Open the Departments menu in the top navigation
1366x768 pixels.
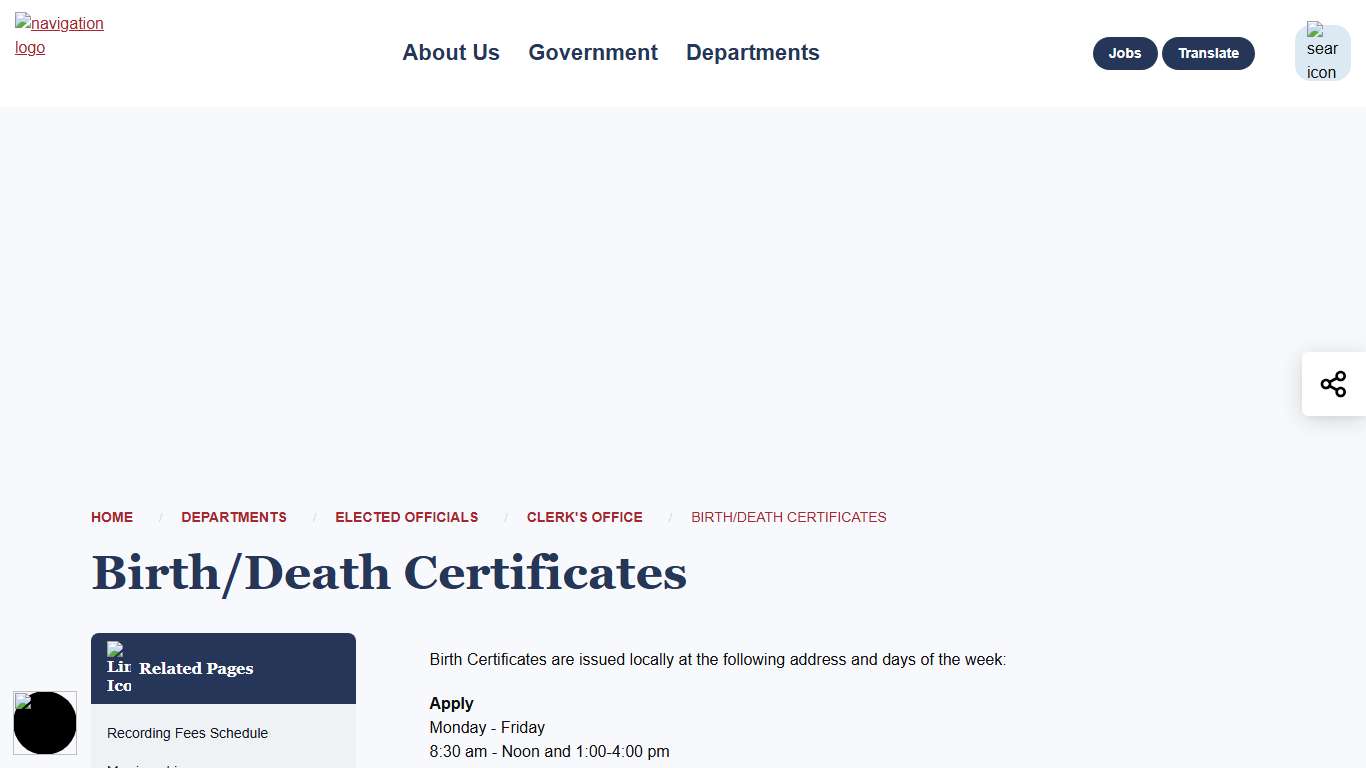point(752,53)
